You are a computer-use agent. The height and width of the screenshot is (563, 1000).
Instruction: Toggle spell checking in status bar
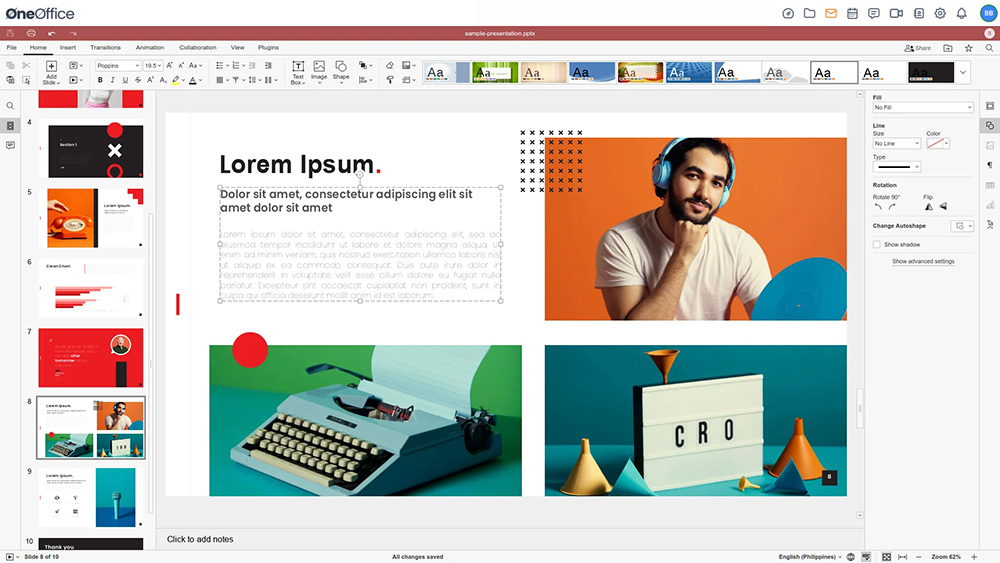[867, 556]
